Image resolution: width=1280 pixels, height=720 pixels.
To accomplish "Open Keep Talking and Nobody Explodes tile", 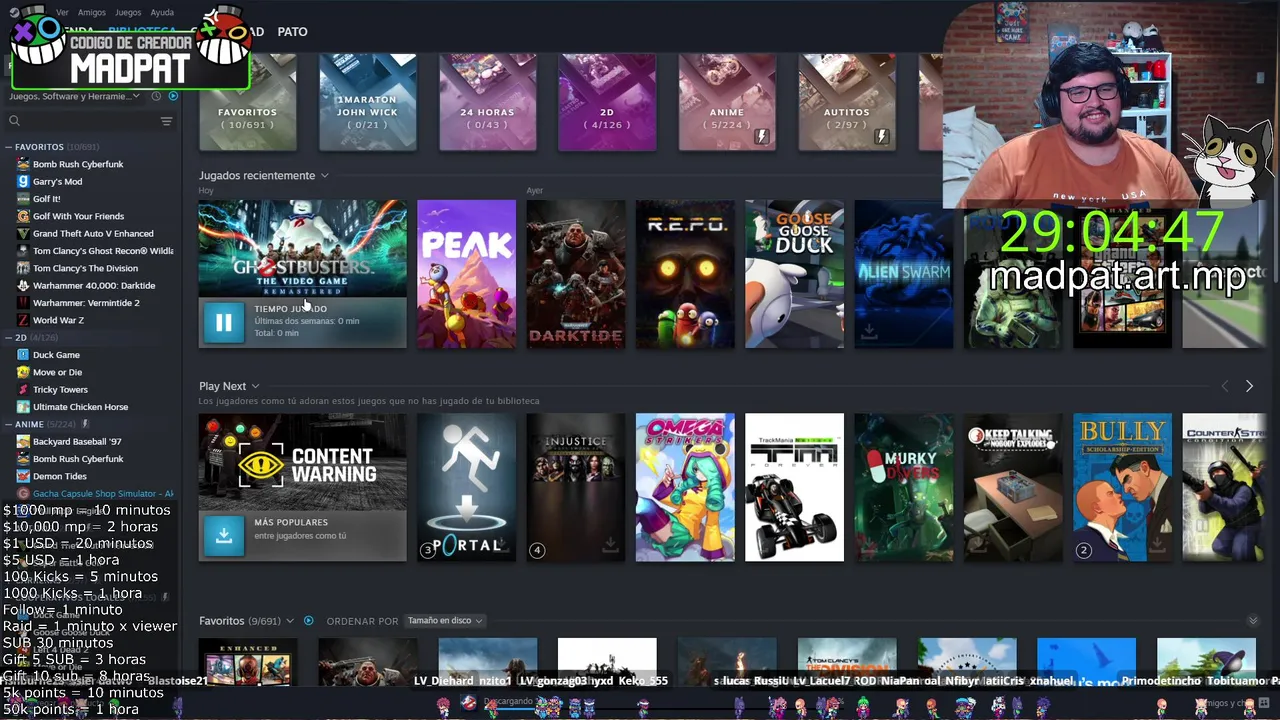I will [1013, 488].
